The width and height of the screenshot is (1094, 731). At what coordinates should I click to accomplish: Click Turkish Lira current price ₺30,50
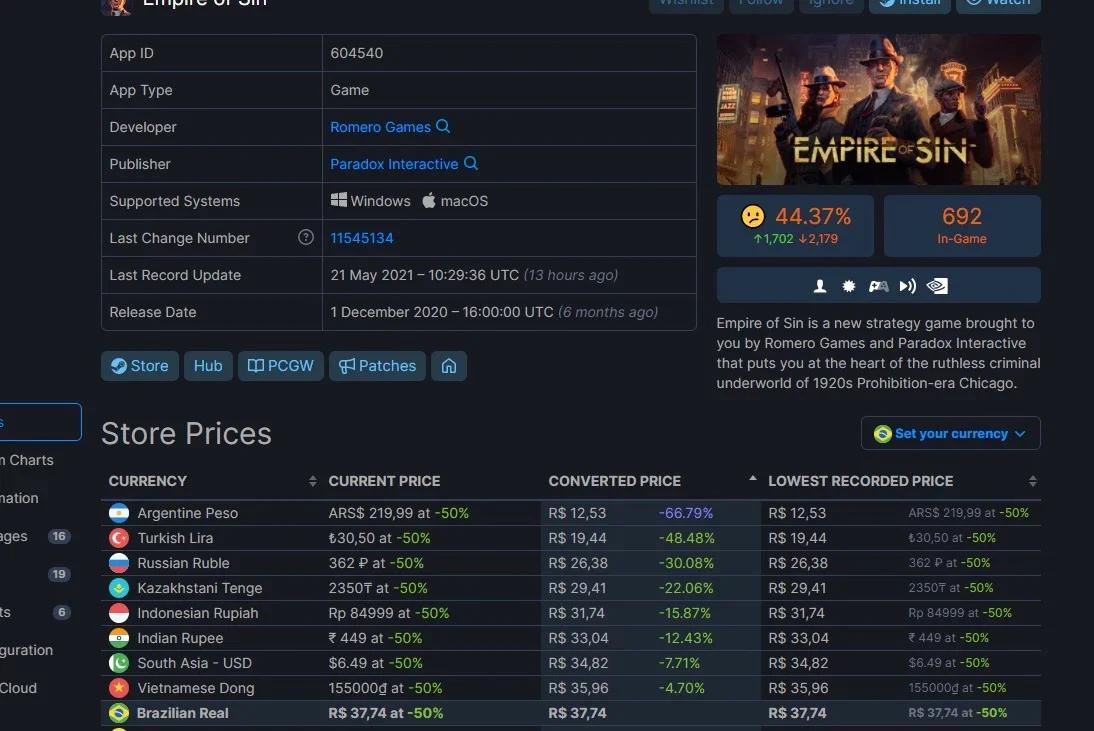[x=379, y=538]
